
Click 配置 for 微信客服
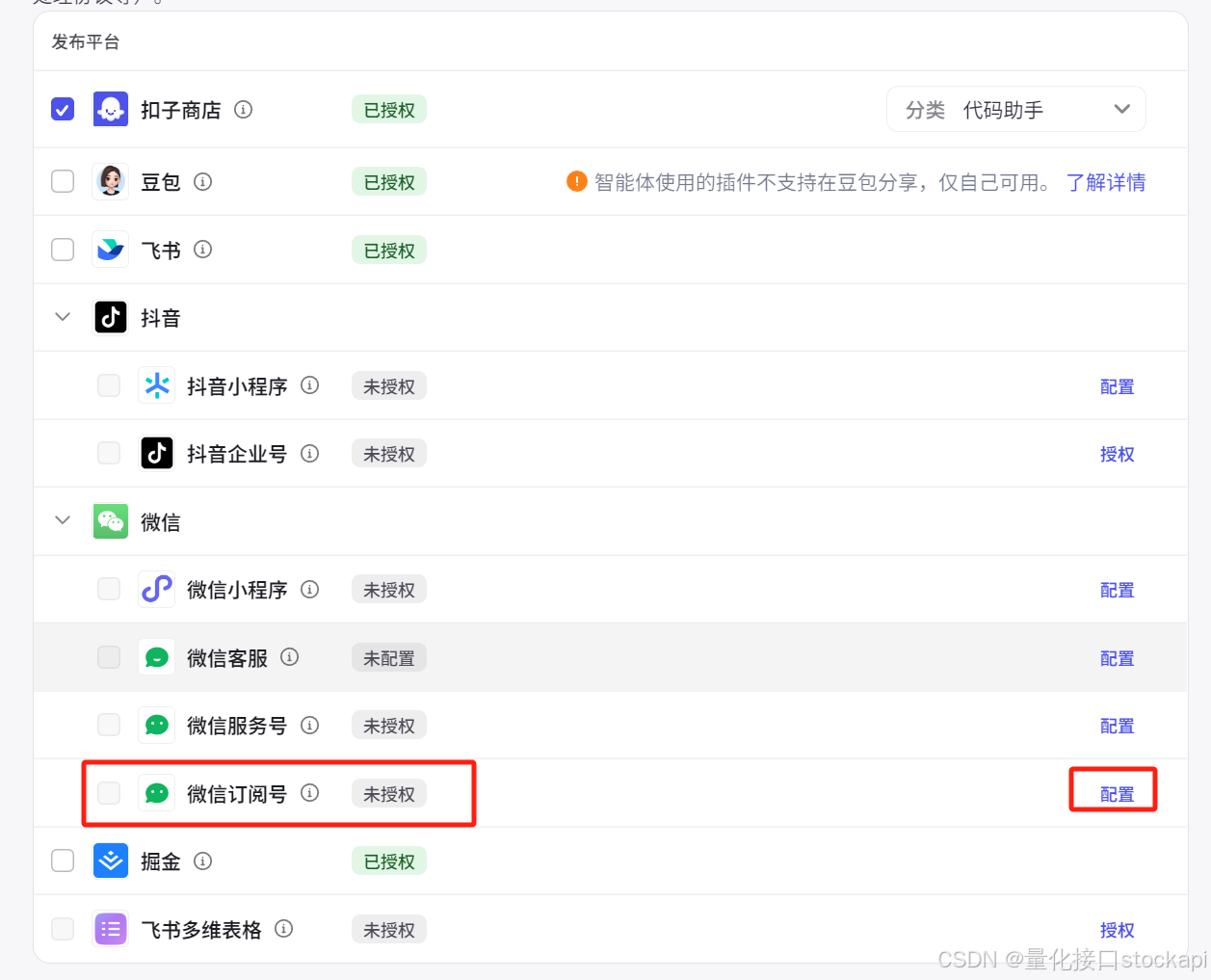coord(1117,658)
